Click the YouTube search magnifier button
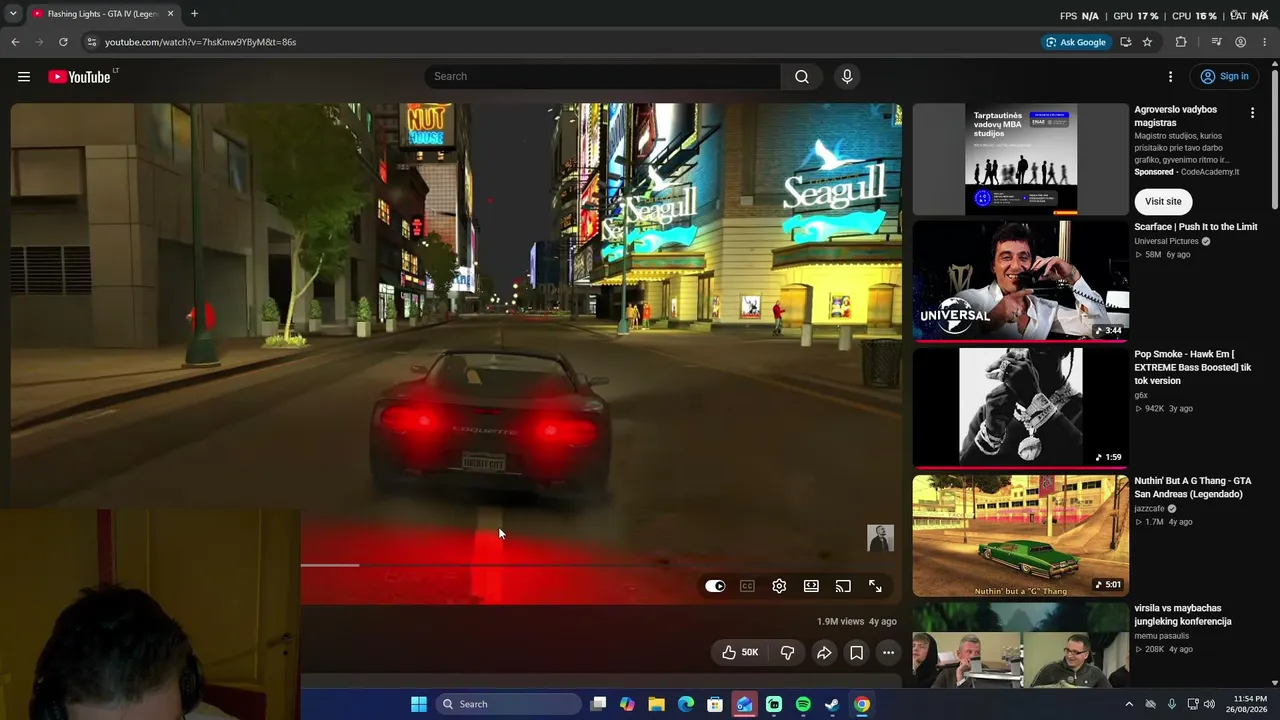 [x=802, y=77]
